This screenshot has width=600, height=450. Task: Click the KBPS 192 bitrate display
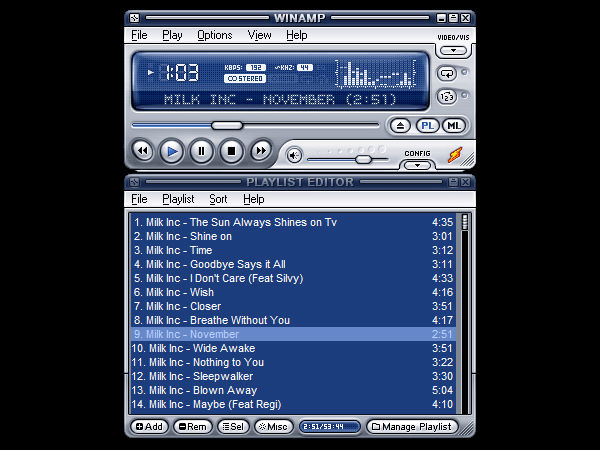coord(245,67)
